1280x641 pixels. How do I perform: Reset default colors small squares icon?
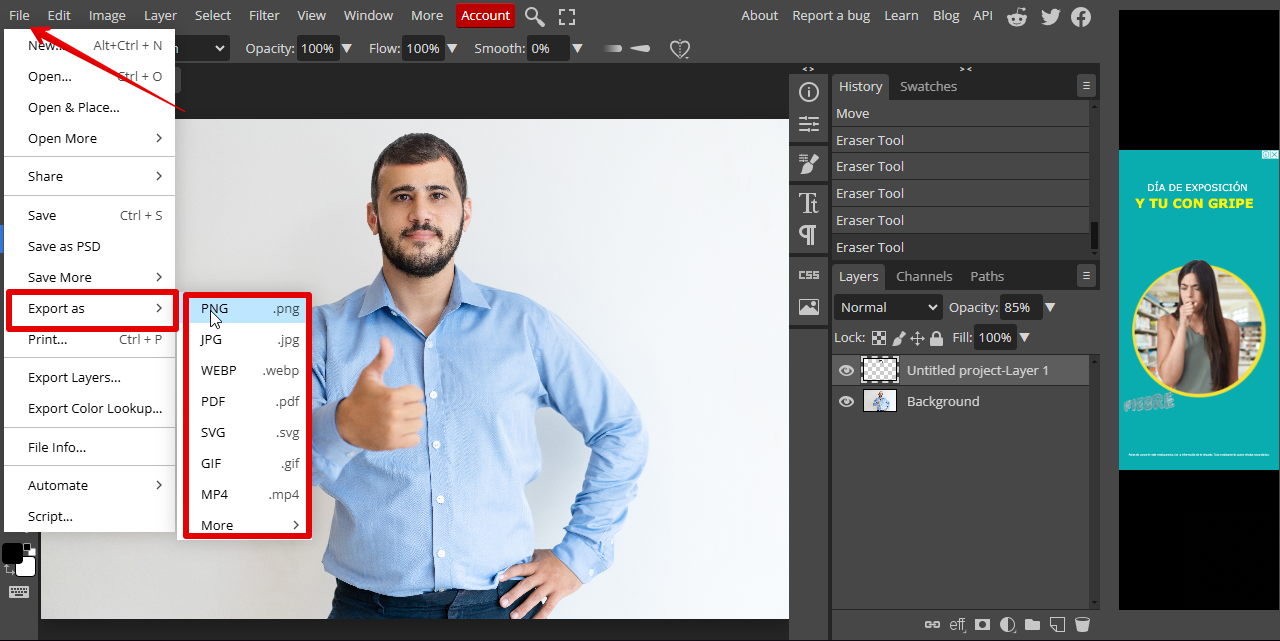tap(29, 548)
